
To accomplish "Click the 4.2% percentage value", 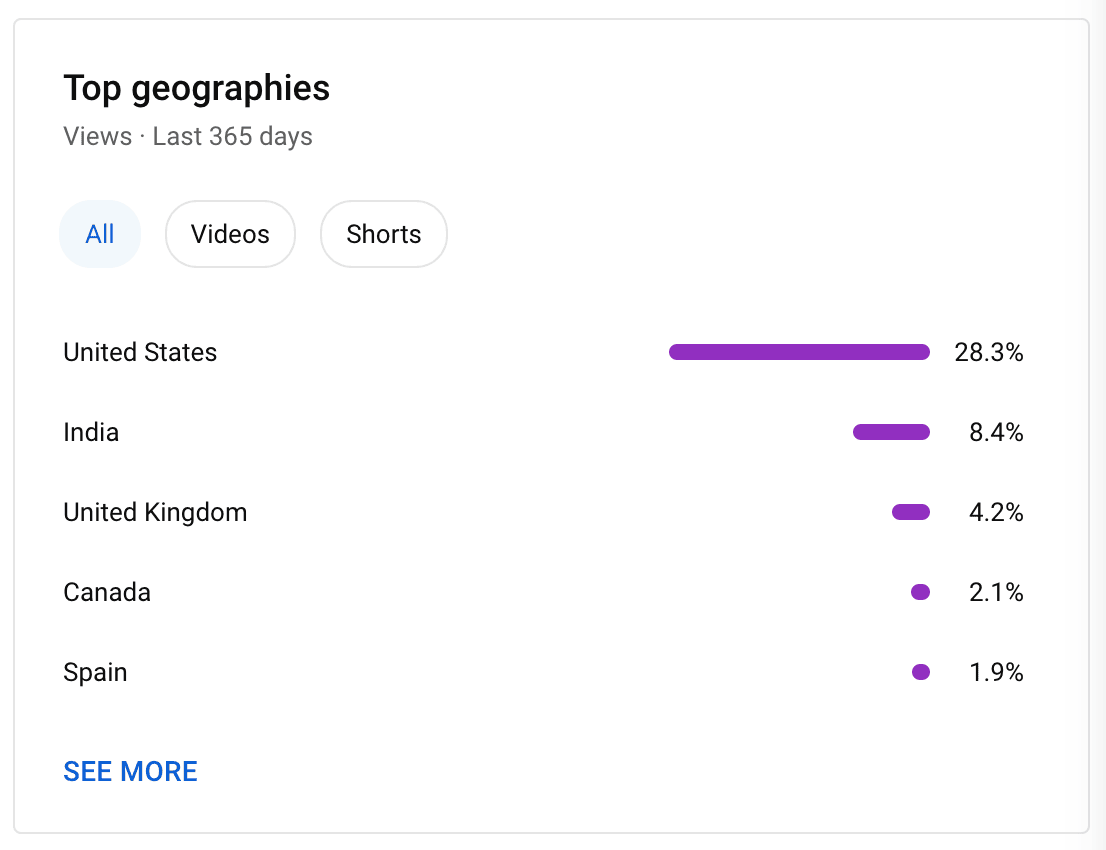I will [995, 512].
